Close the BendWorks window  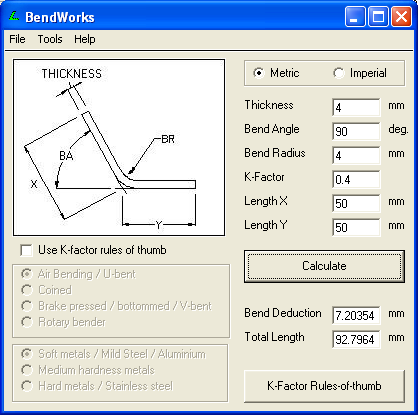[x=401, y=16]
